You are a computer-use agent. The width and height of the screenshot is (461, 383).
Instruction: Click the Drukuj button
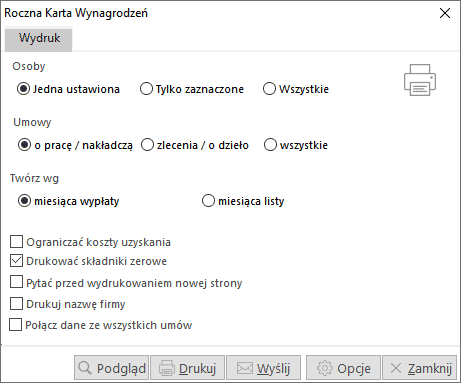point(187,368)
